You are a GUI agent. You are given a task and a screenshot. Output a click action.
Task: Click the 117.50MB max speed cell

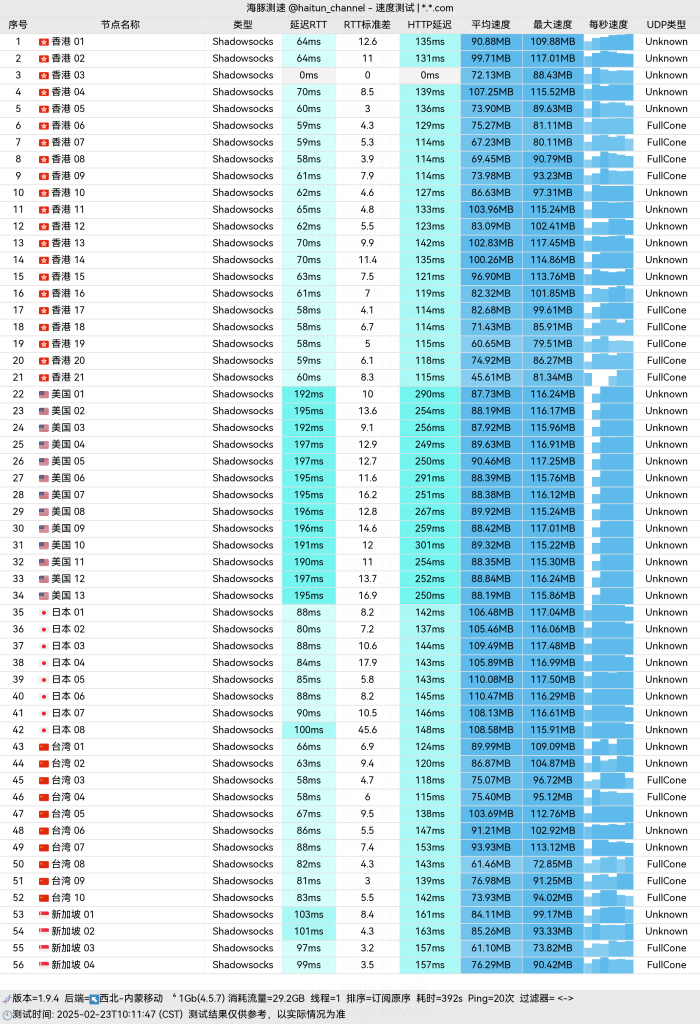tap(553, 680)
